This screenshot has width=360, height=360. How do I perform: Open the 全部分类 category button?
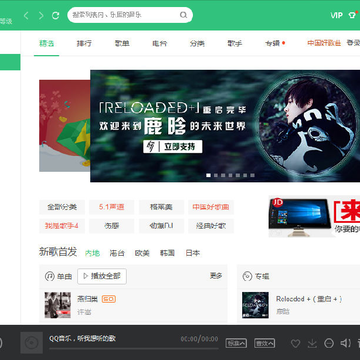(x=62, y=207)
